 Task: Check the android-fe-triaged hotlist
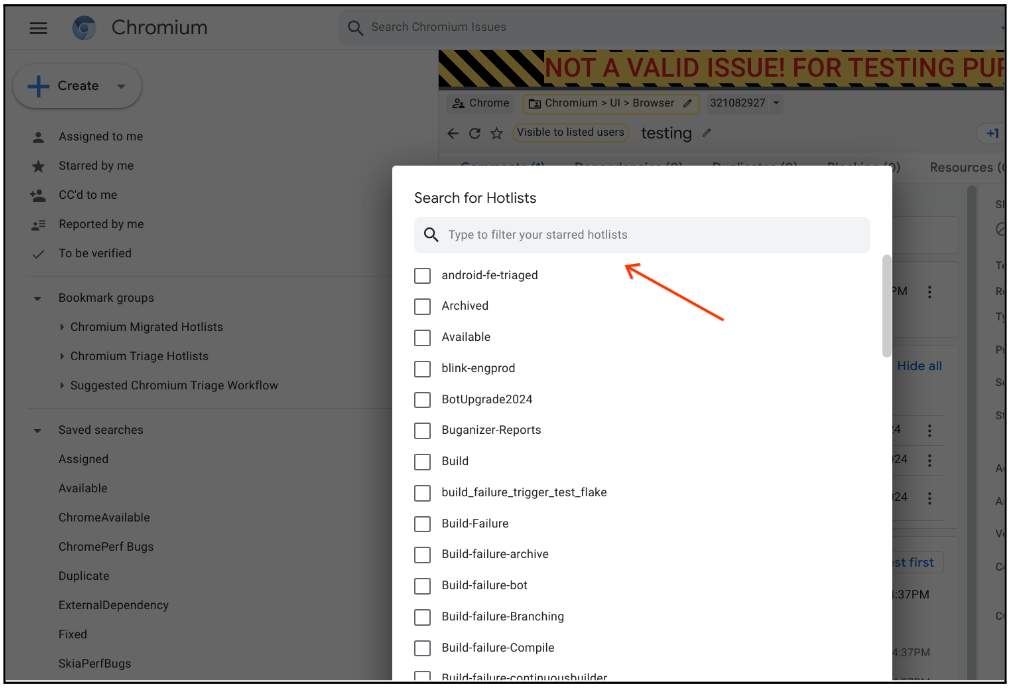click(423, 275)
